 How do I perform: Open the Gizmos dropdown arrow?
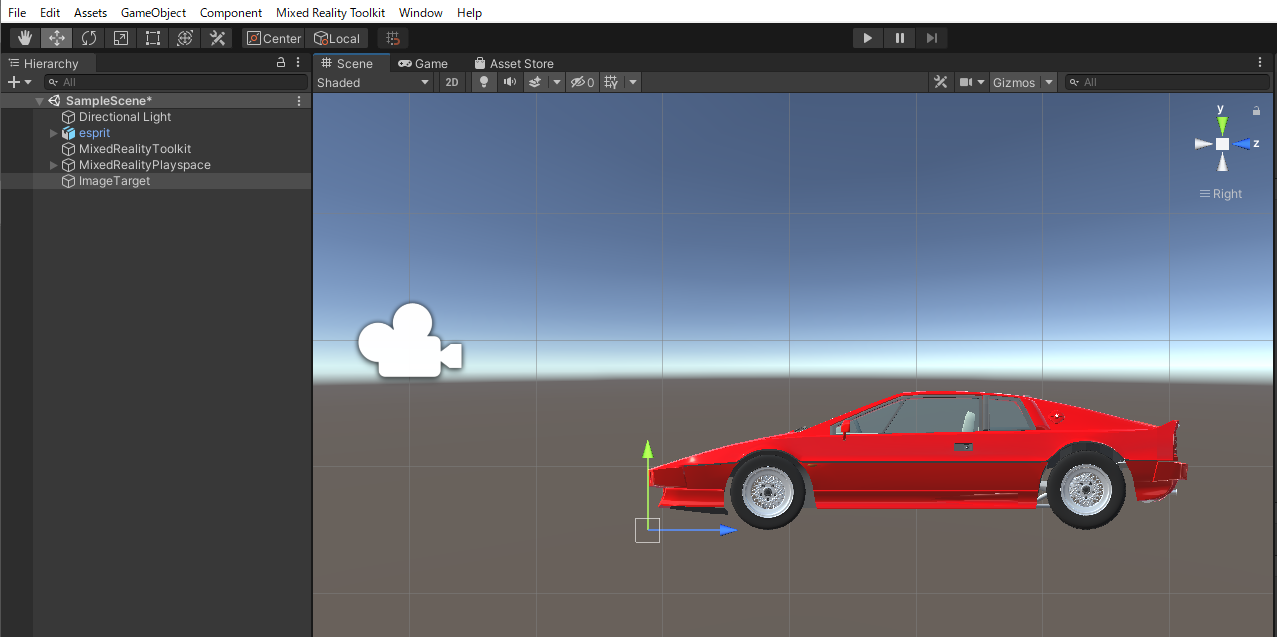click(x=1049, y=82)
